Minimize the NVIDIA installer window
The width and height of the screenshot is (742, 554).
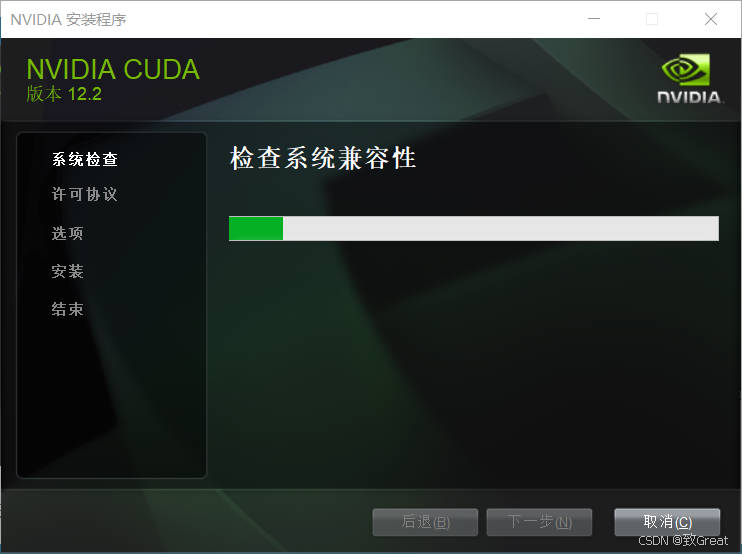pos(594,19)
